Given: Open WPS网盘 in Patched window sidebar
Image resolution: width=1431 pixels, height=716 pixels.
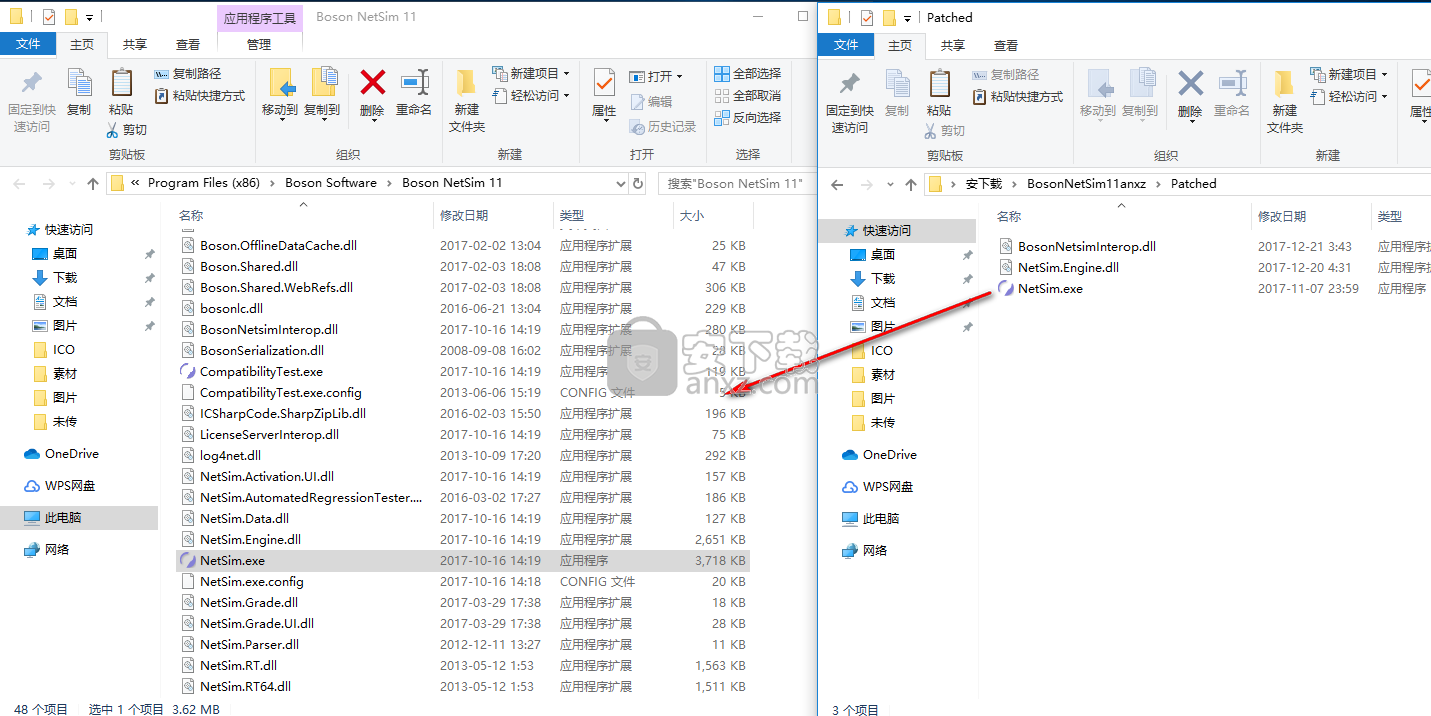Looking at the screenshot, I should [878, 487].
